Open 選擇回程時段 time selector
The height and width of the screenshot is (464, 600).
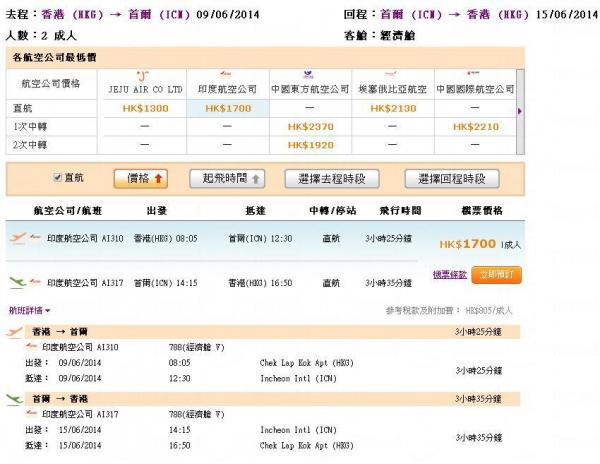pos(452,179)
